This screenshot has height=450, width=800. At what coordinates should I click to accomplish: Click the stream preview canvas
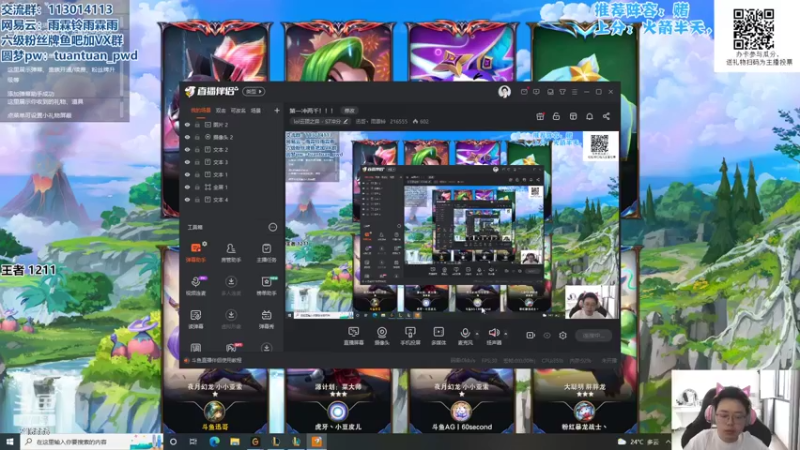[452, 225]
